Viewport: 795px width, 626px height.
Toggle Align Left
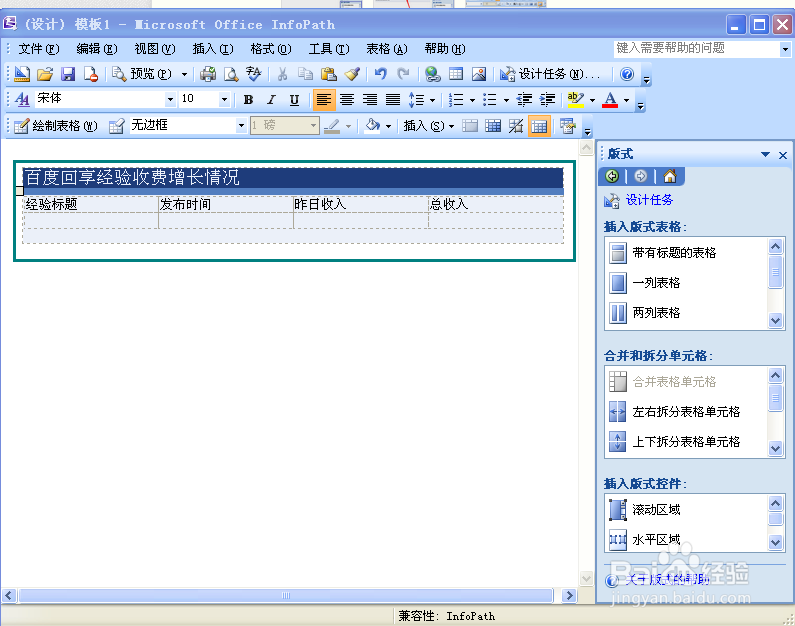(323, 99)
